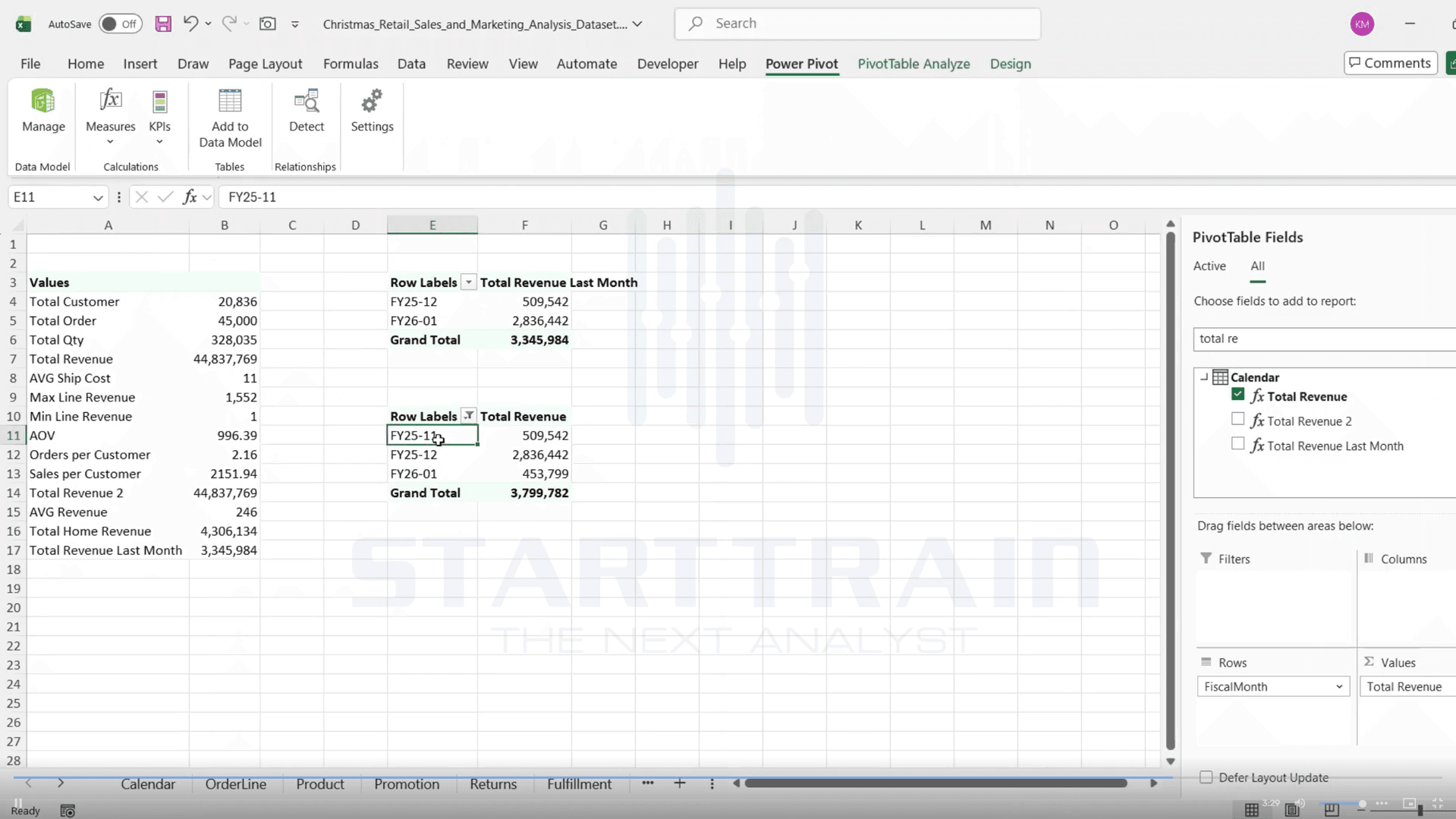Image resolution: width=1456 pixels, height=819 pixels.
Task: Enable Defer Layout Update checkbox
Action: click(1206, 777)
